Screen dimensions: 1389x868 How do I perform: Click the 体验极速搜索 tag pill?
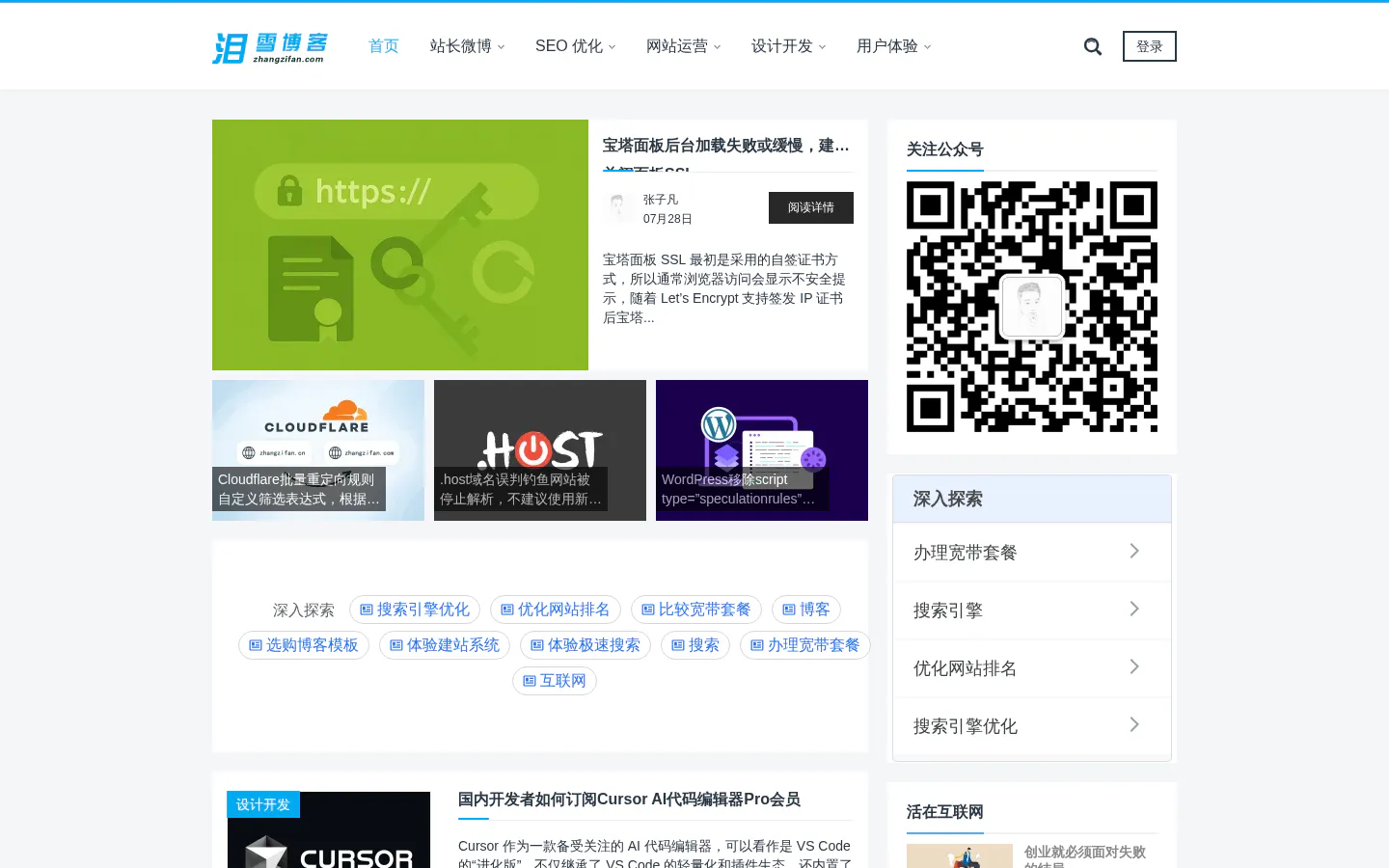[586, 645]
